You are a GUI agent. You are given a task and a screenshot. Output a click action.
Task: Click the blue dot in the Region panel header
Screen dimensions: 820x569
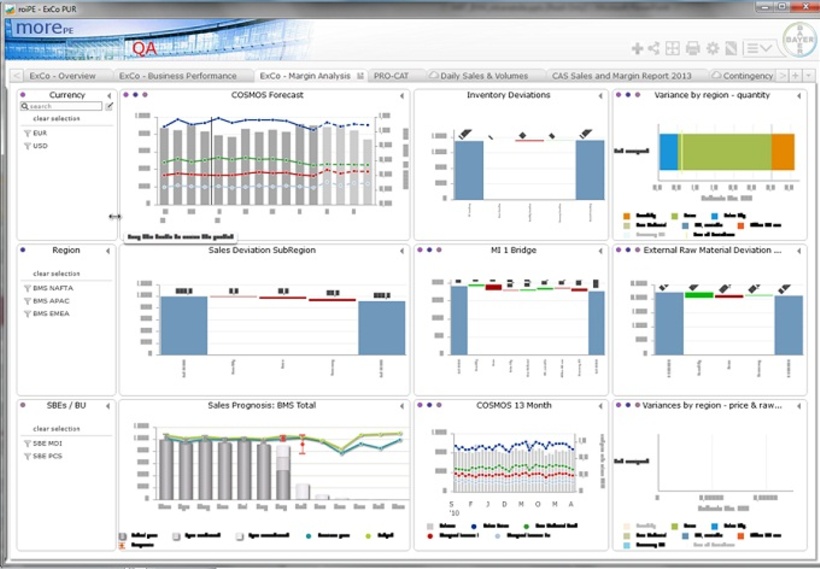(x=22, y=250)
